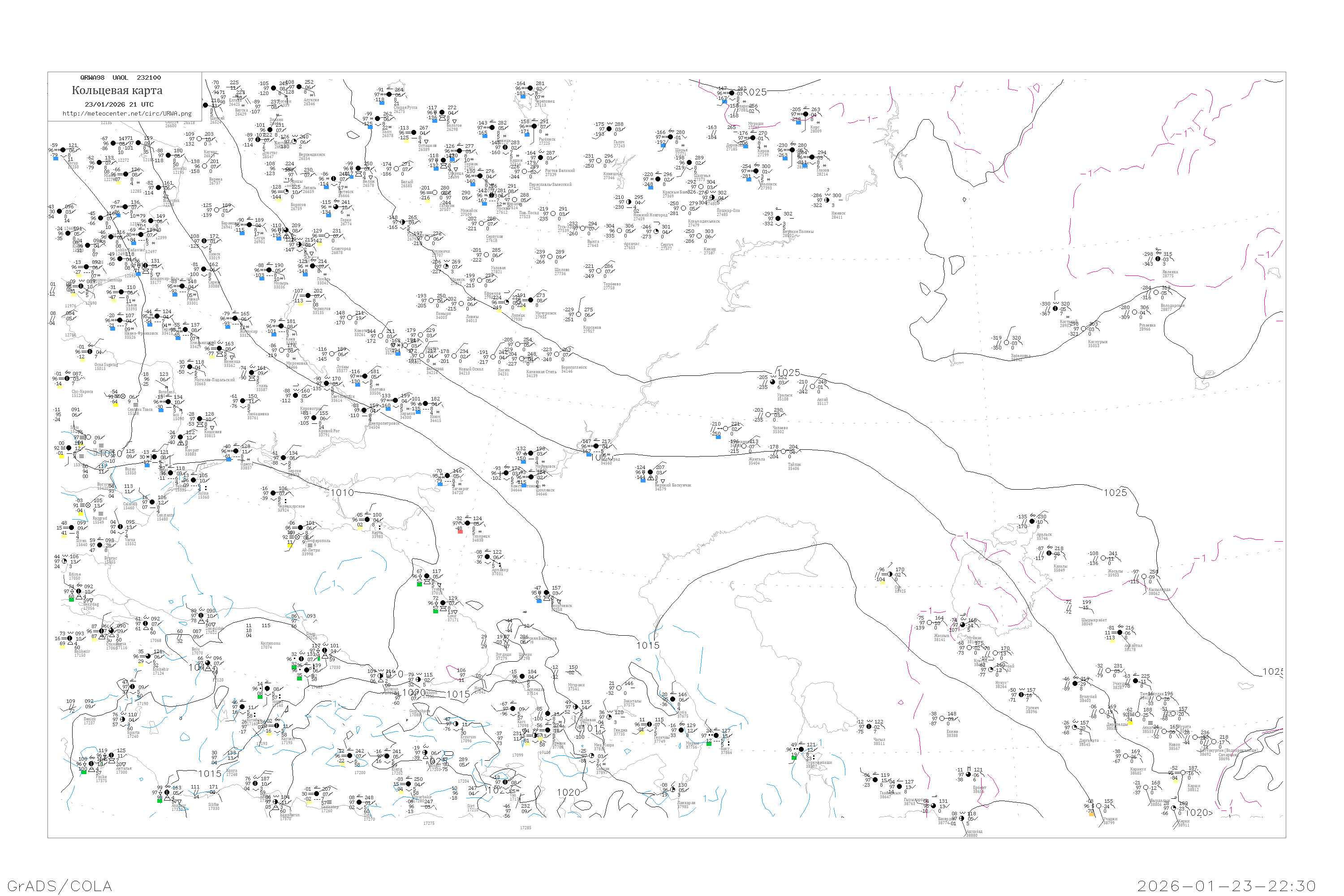The image size is (1344, 896).
Task: Click the blue square marker near Torun
Action: [x=56, y=158]
